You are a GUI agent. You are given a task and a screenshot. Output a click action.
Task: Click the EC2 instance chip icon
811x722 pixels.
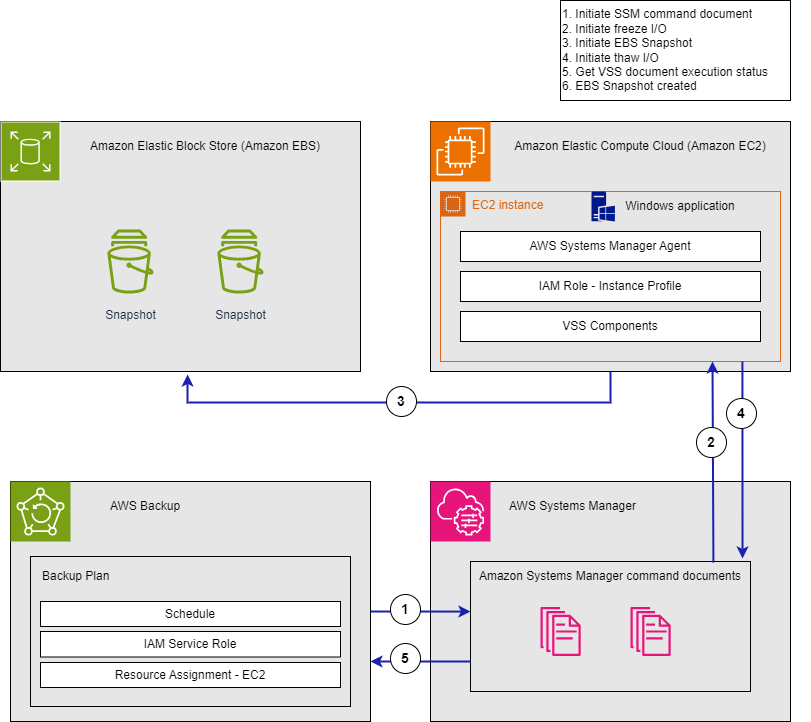point(453,204)
